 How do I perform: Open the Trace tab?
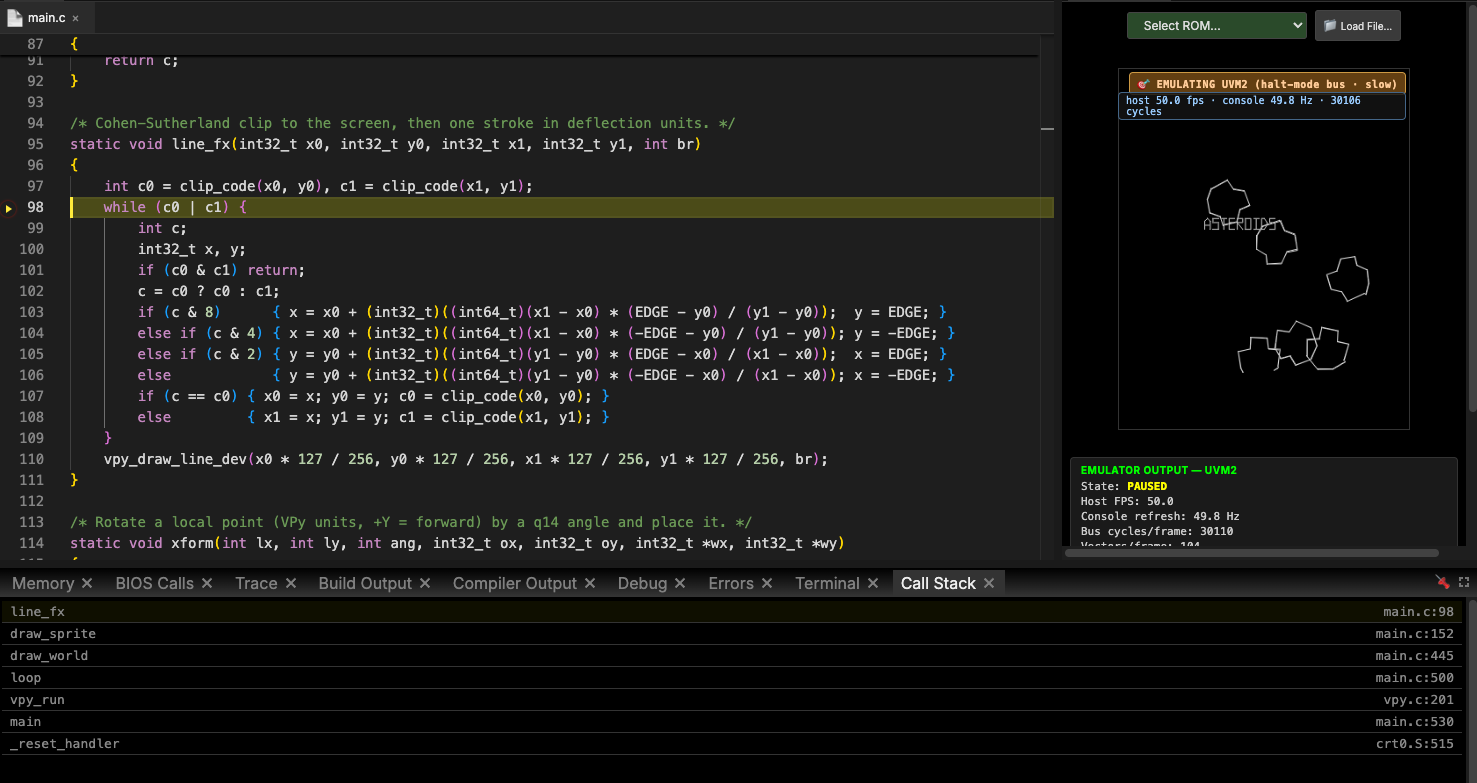click(x=256, y=583)
